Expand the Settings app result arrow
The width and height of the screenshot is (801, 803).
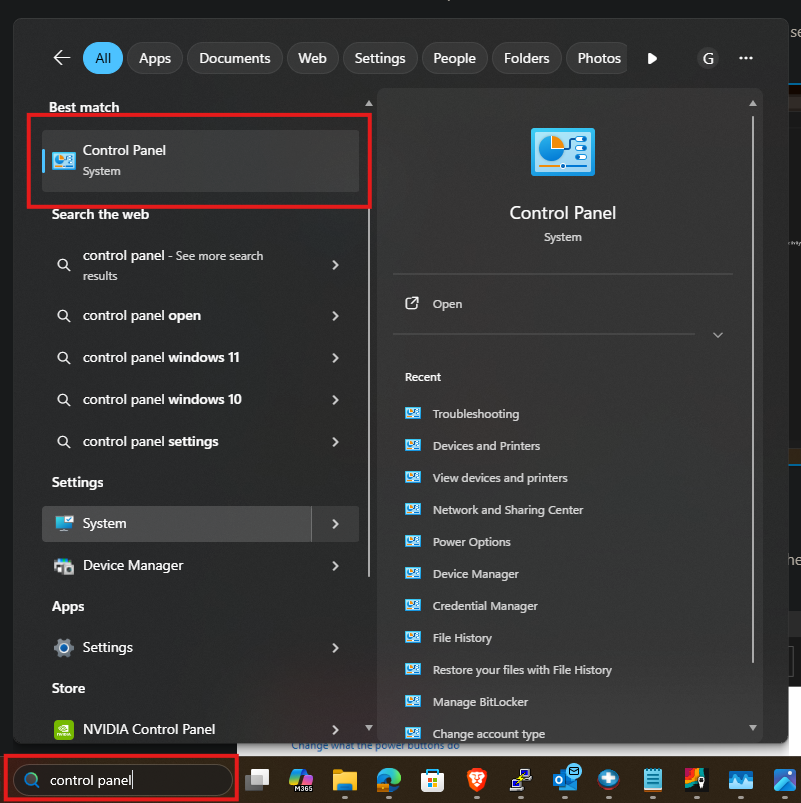(335, 648)
